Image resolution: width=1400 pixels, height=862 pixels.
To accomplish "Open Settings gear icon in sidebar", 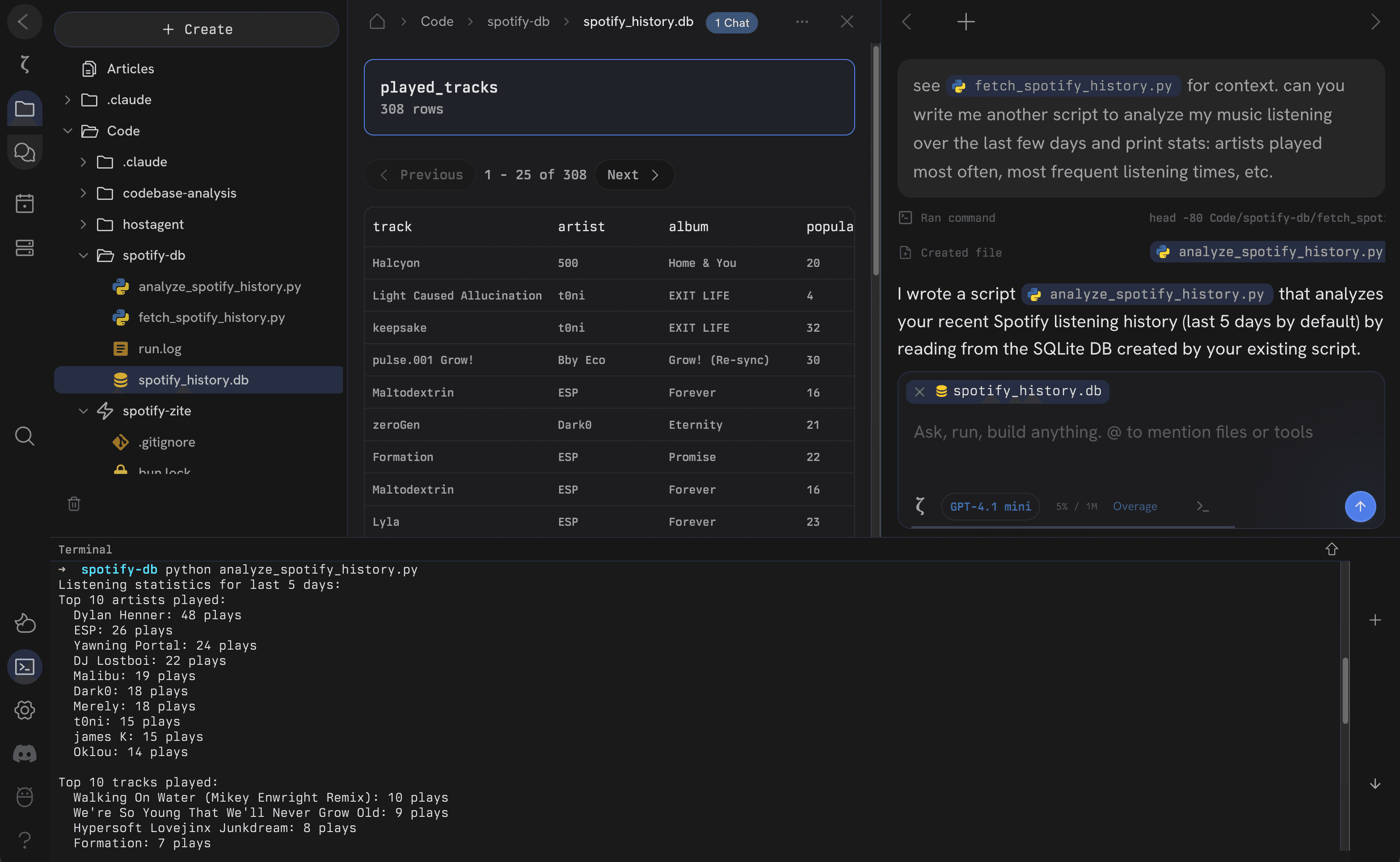I will 25,710.
